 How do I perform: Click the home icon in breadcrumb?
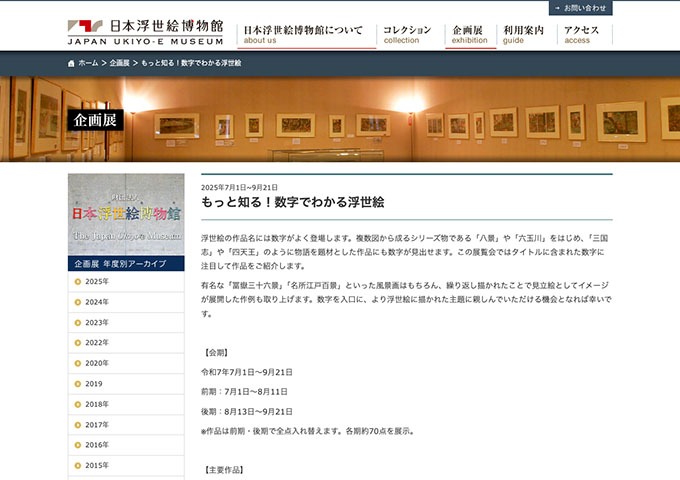[71, 63]
